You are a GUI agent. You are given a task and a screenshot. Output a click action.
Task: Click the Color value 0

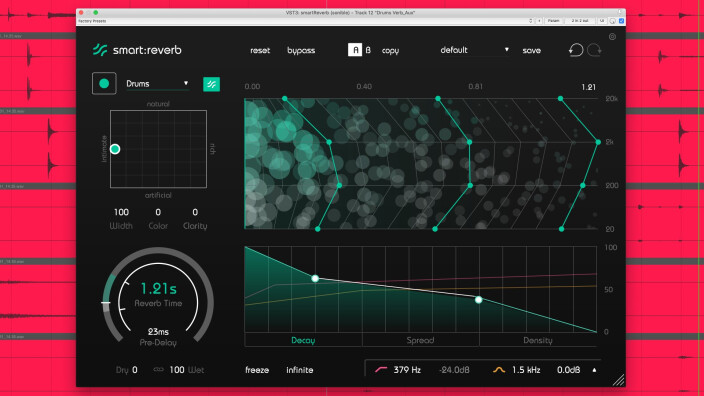pyautogui.click(x=158, y=212)
